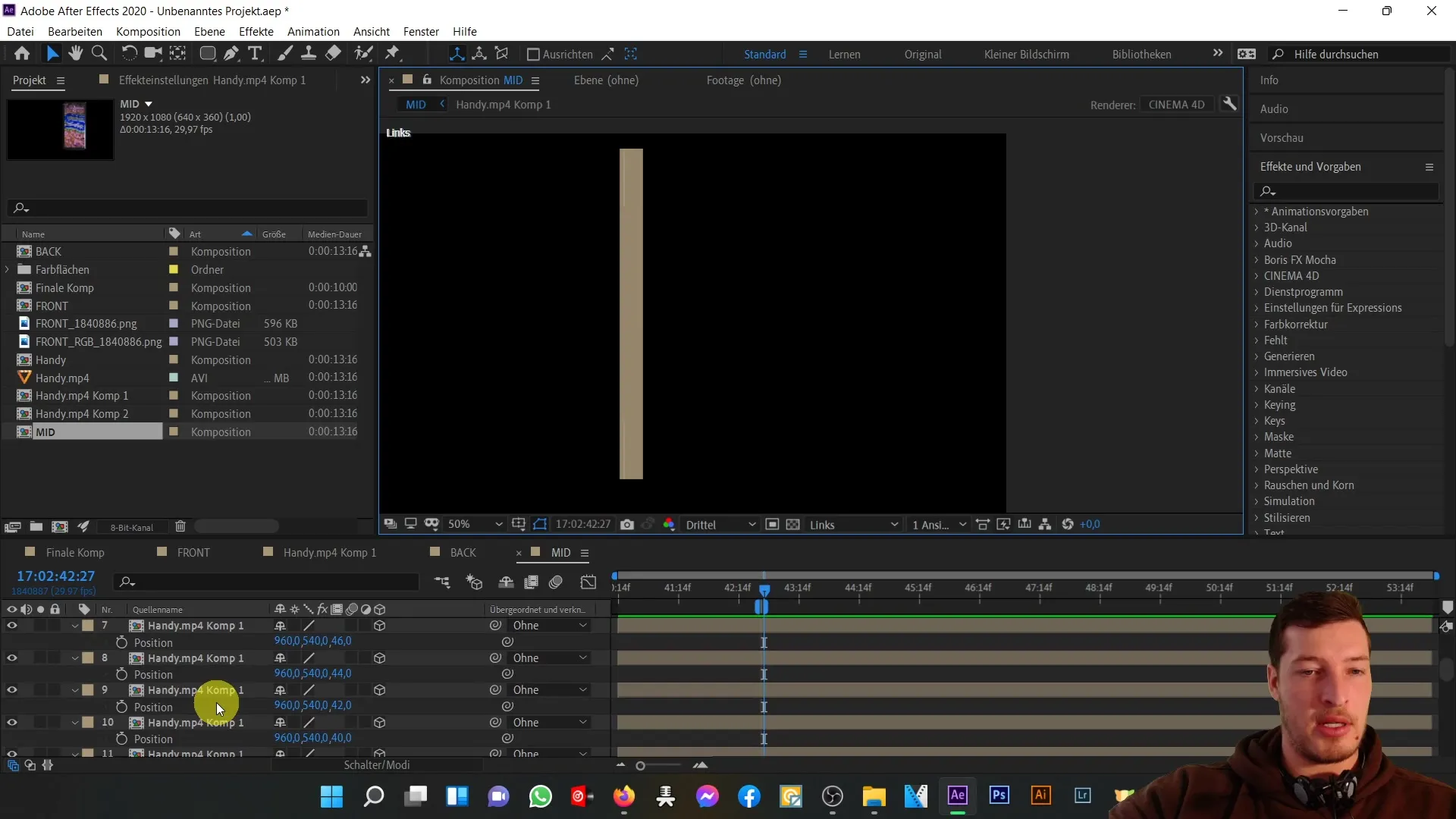The width and height of the screenshot is (1456, 819).
Task: Drag the timeline playhead marker position
Action: click(x=766, y=588)
